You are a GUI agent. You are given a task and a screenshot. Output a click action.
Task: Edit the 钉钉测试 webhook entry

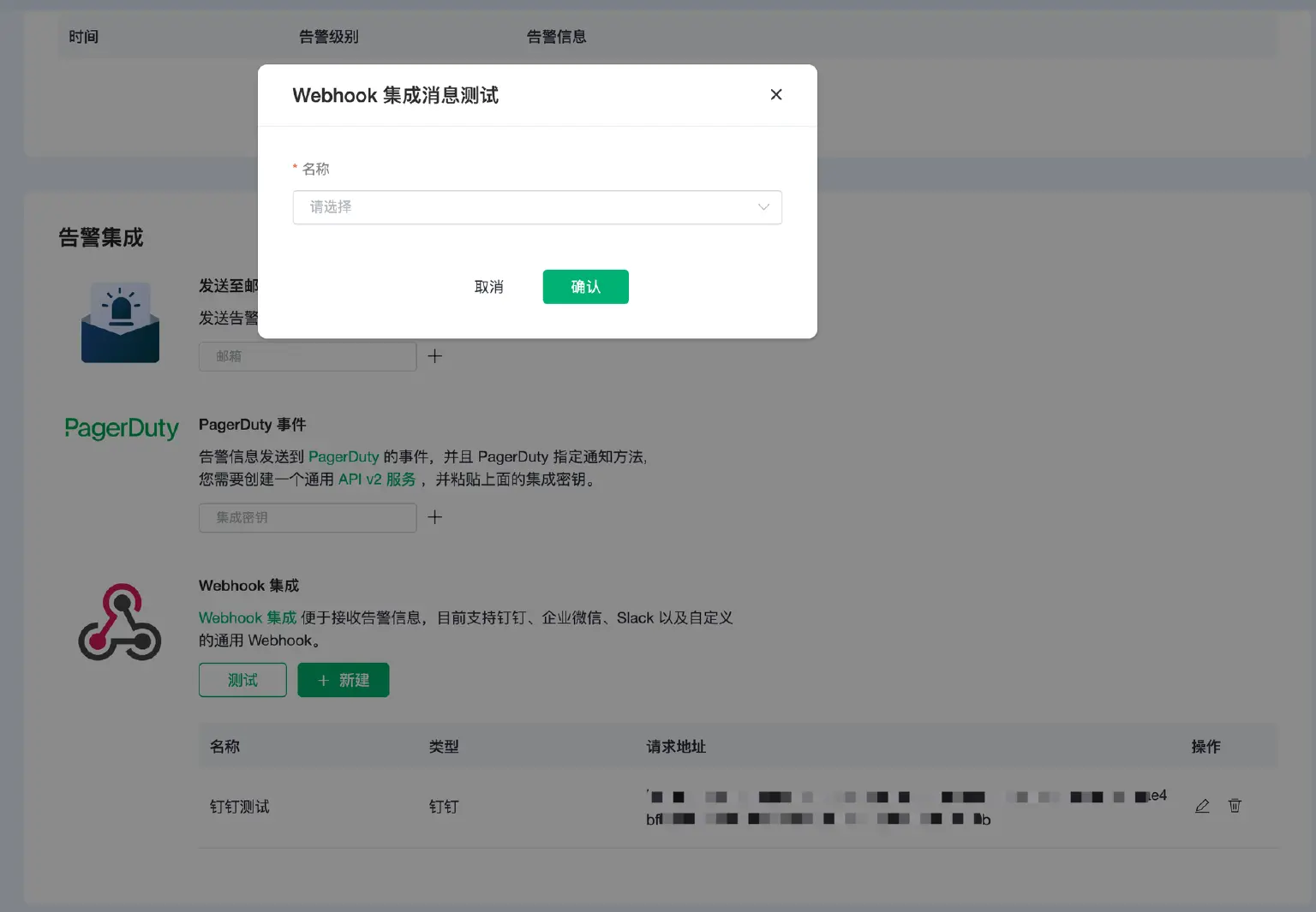click(x=1202, y=806)
